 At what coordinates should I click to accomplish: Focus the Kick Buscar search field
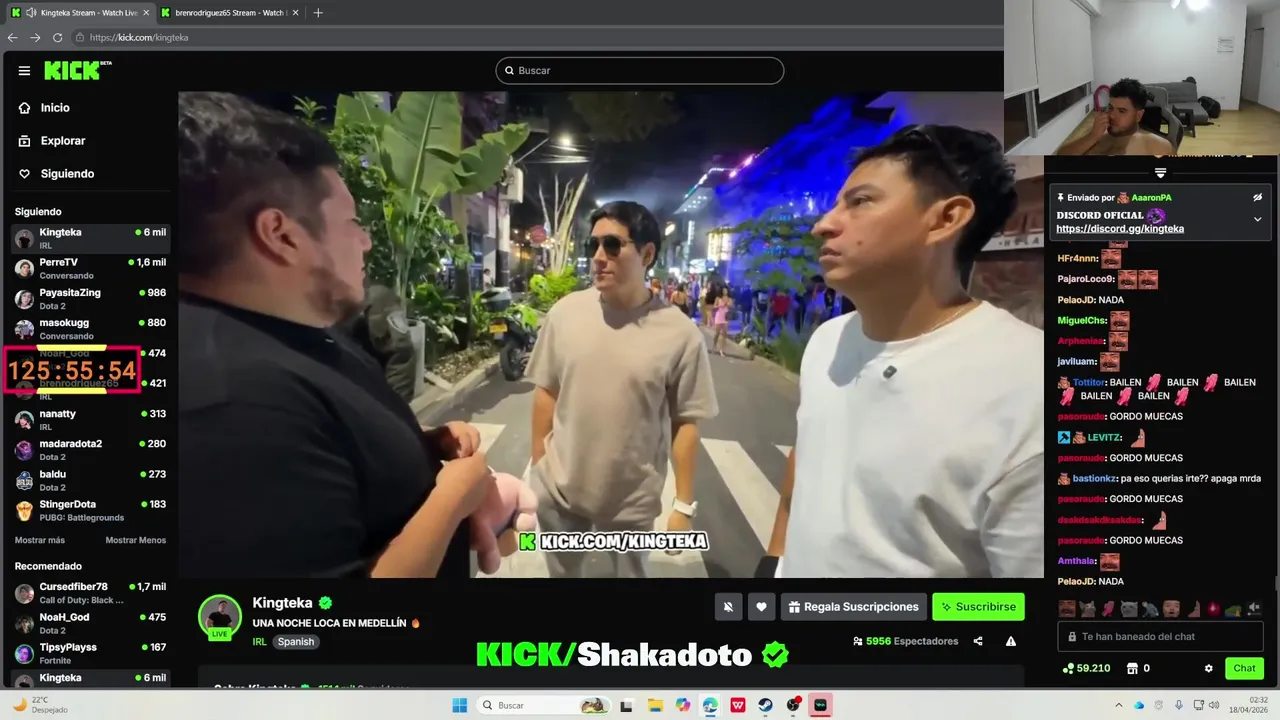point(640,71)
